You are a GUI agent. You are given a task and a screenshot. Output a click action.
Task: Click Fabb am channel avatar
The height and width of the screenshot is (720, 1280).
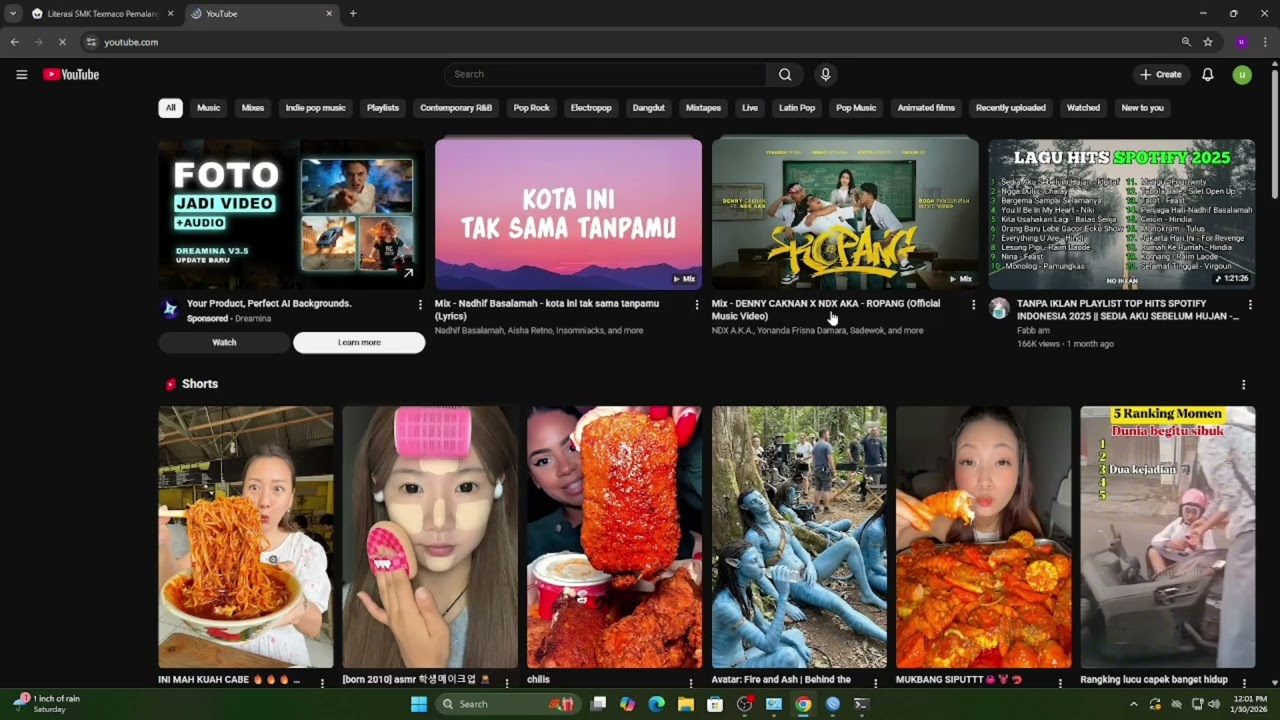999,308
